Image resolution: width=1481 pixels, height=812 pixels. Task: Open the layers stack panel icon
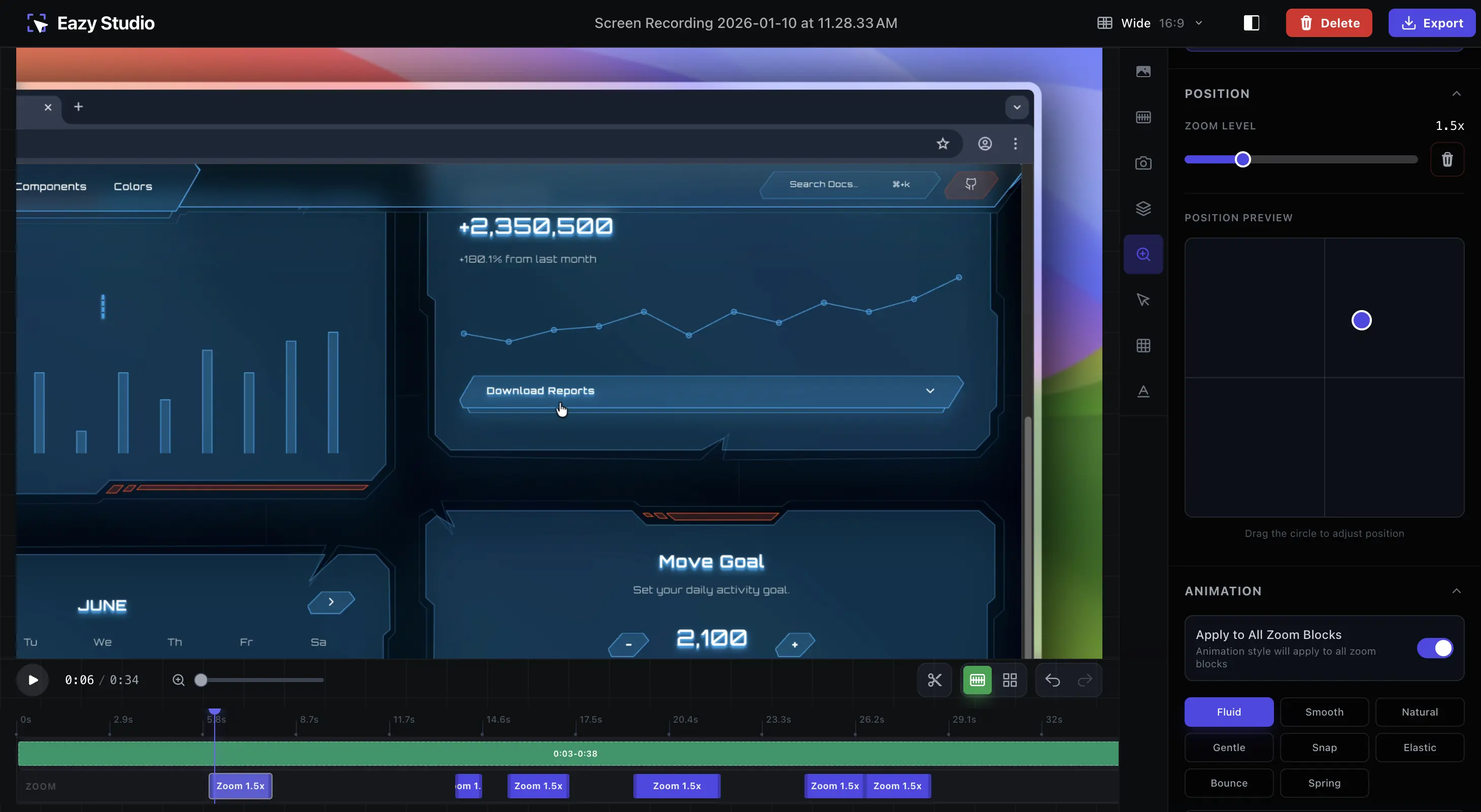click(1143, 208)
